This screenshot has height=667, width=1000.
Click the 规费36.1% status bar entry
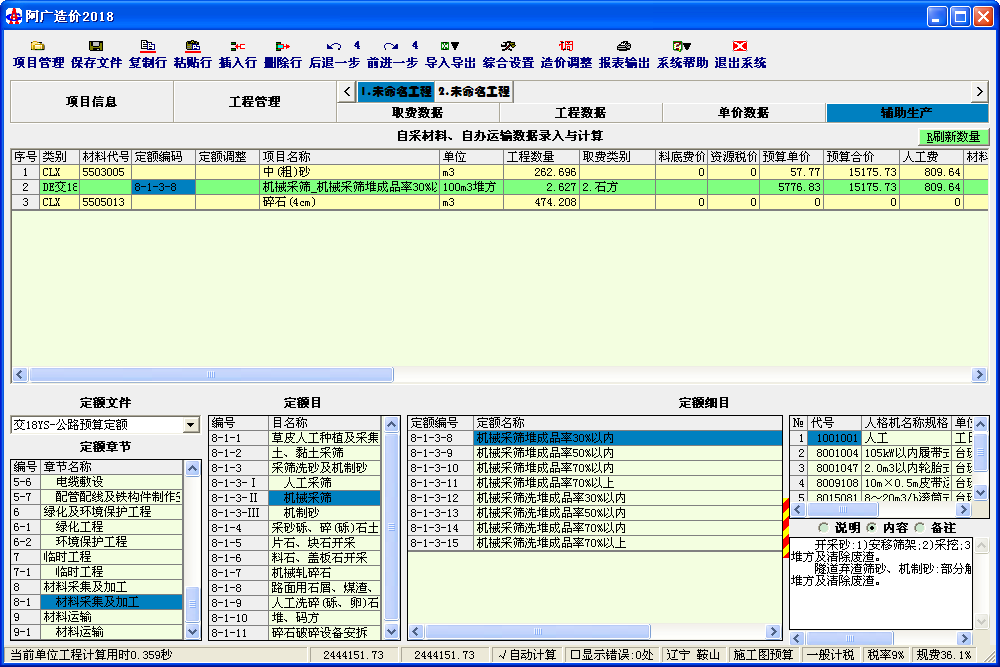click(944, 655)
